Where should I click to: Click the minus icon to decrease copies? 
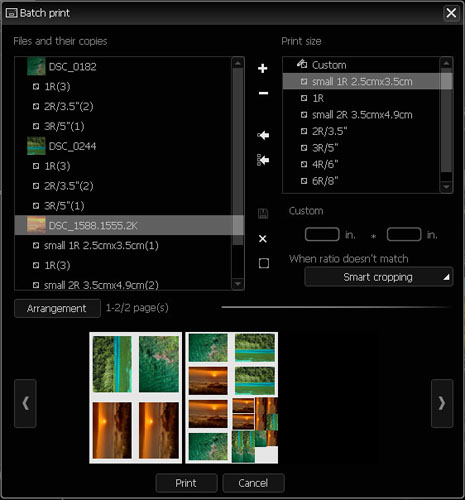(263, 93)
